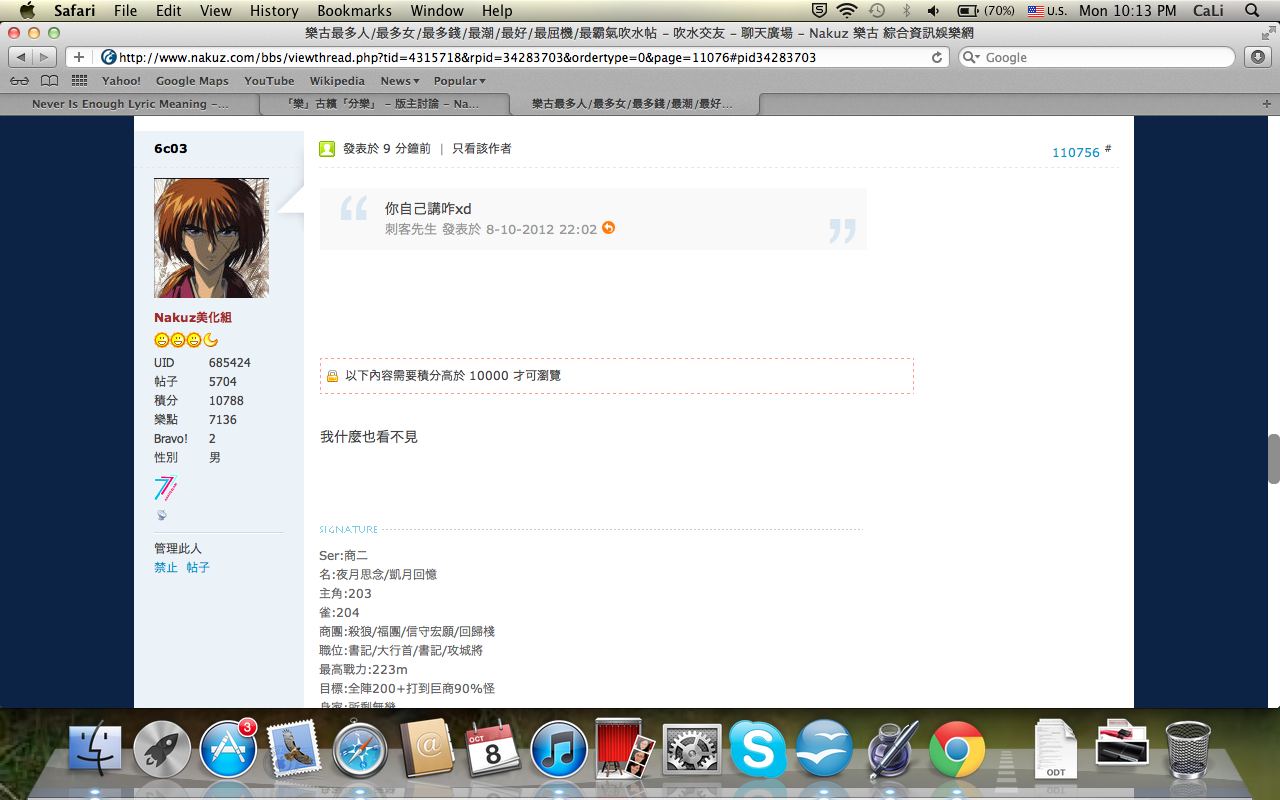
Task: Open the Wikipedia bookmark
Action: coord(337,81)
